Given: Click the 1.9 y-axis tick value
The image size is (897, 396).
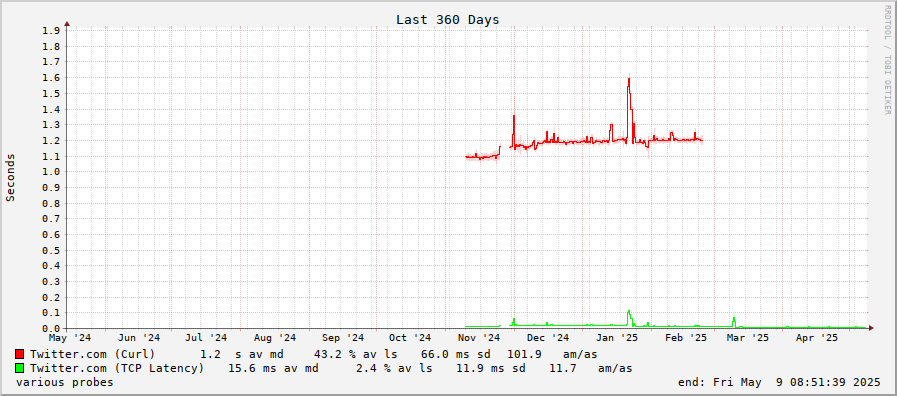Looking at the screenshot, I should (x=51, y=30).
